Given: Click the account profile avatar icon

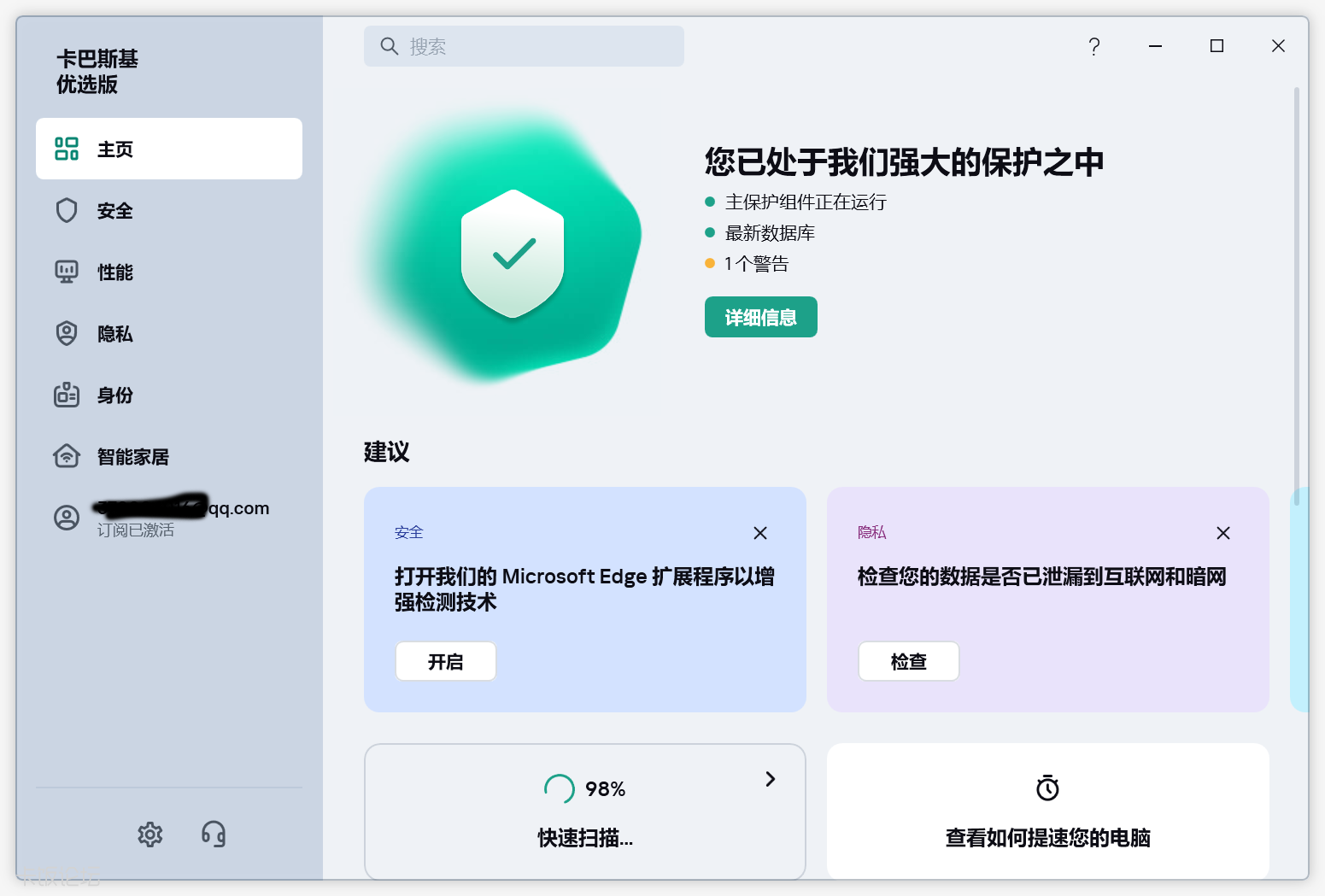Looking at the screenshot, I should [67, 518].
